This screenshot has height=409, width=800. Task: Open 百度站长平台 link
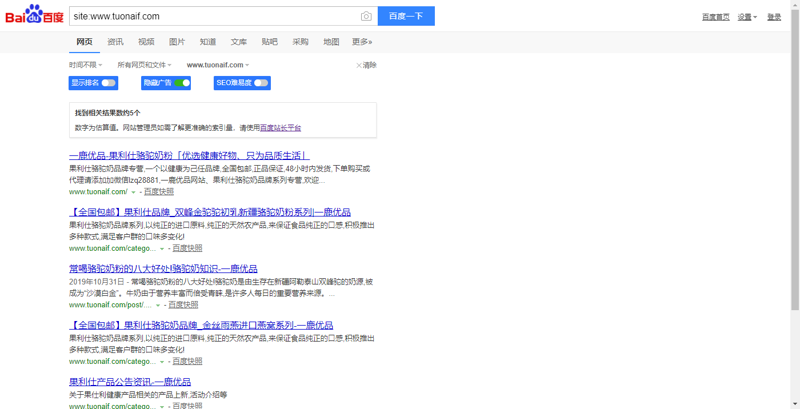click(x=281, y=128)
